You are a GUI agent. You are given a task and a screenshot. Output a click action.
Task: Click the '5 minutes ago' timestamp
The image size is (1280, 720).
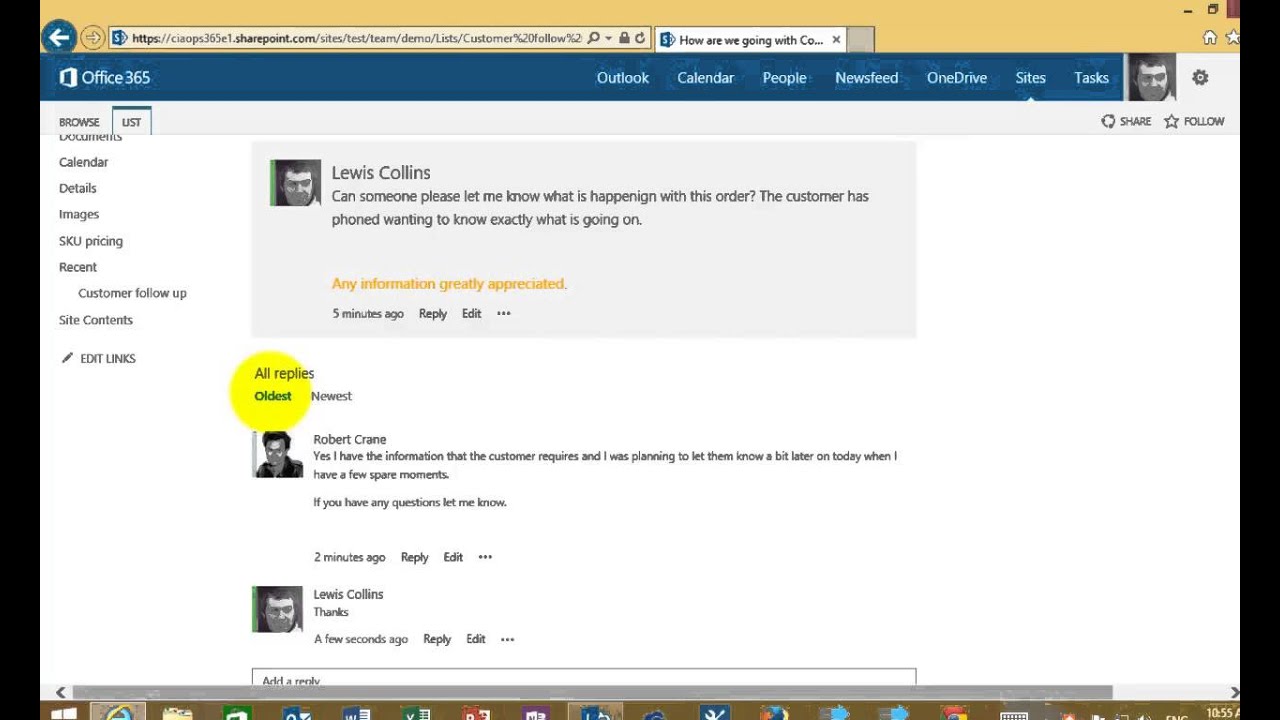point(368,313)
